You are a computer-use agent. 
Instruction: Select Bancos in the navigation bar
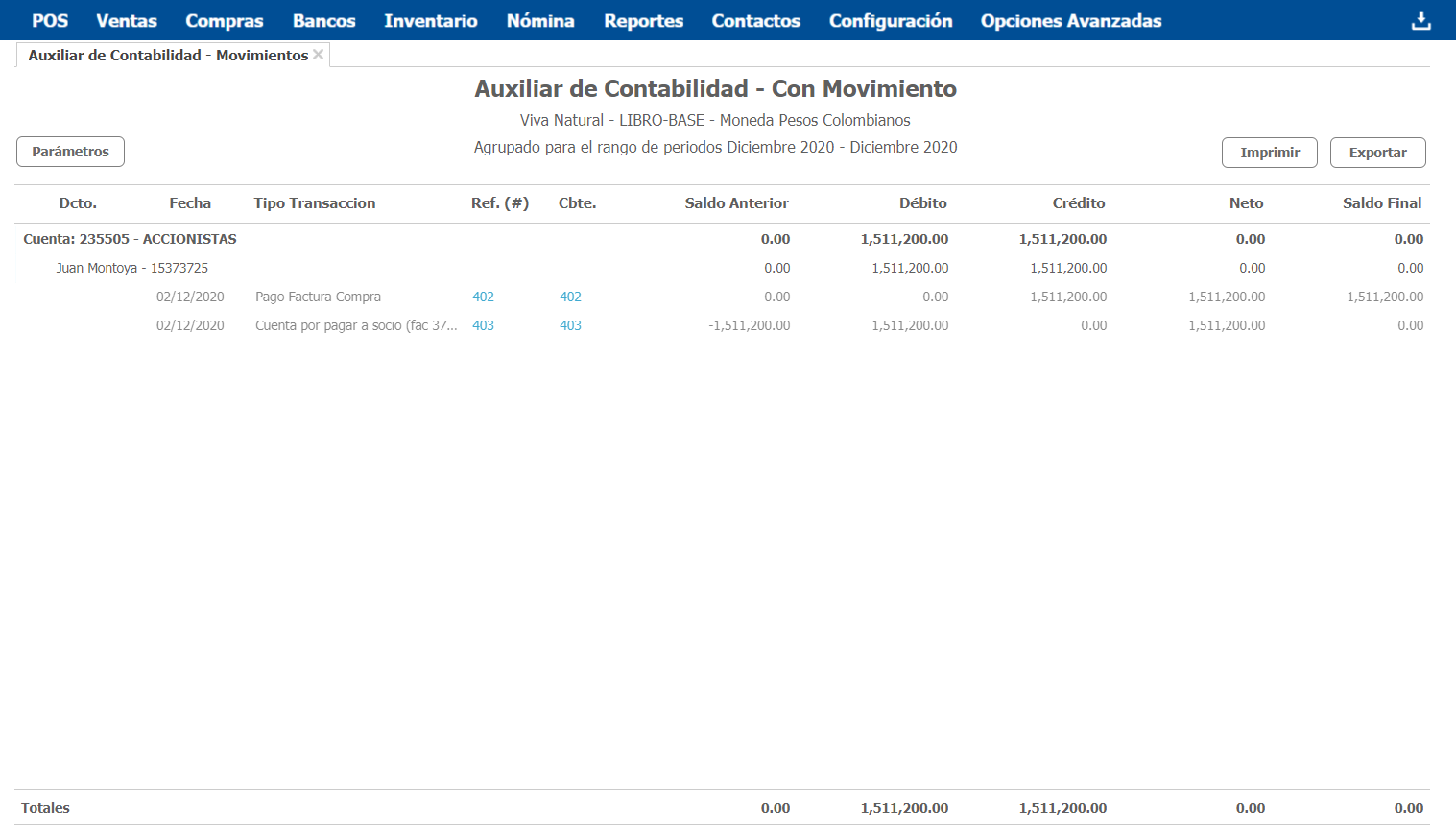pos(323,21)
